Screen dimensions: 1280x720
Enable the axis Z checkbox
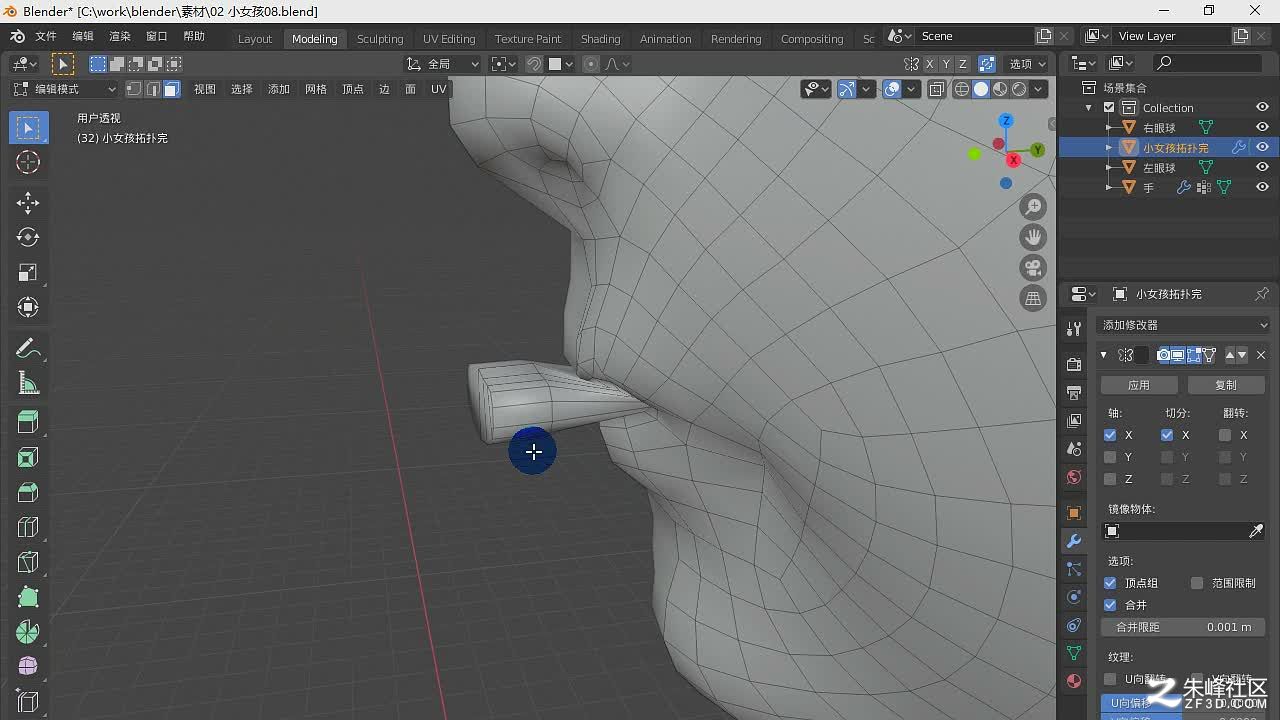(1110, 479)
